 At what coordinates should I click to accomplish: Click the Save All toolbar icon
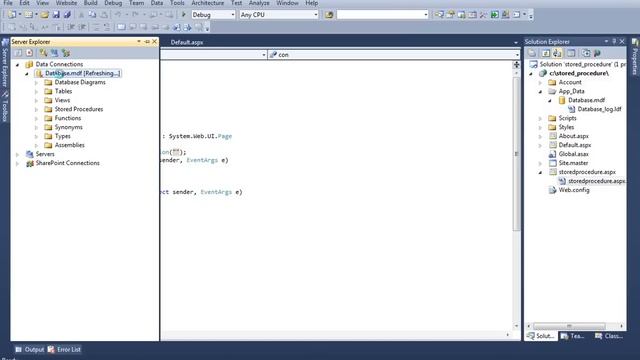coord(67,15)
